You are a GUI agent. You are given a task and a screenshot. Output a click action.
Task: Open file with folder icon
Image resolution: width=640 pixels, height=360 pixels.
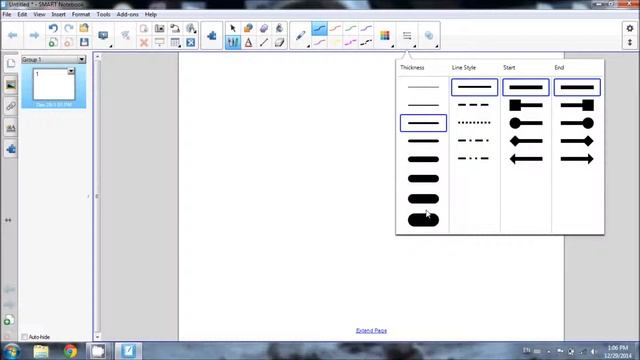pyautogui.click(x=84, y=28)
